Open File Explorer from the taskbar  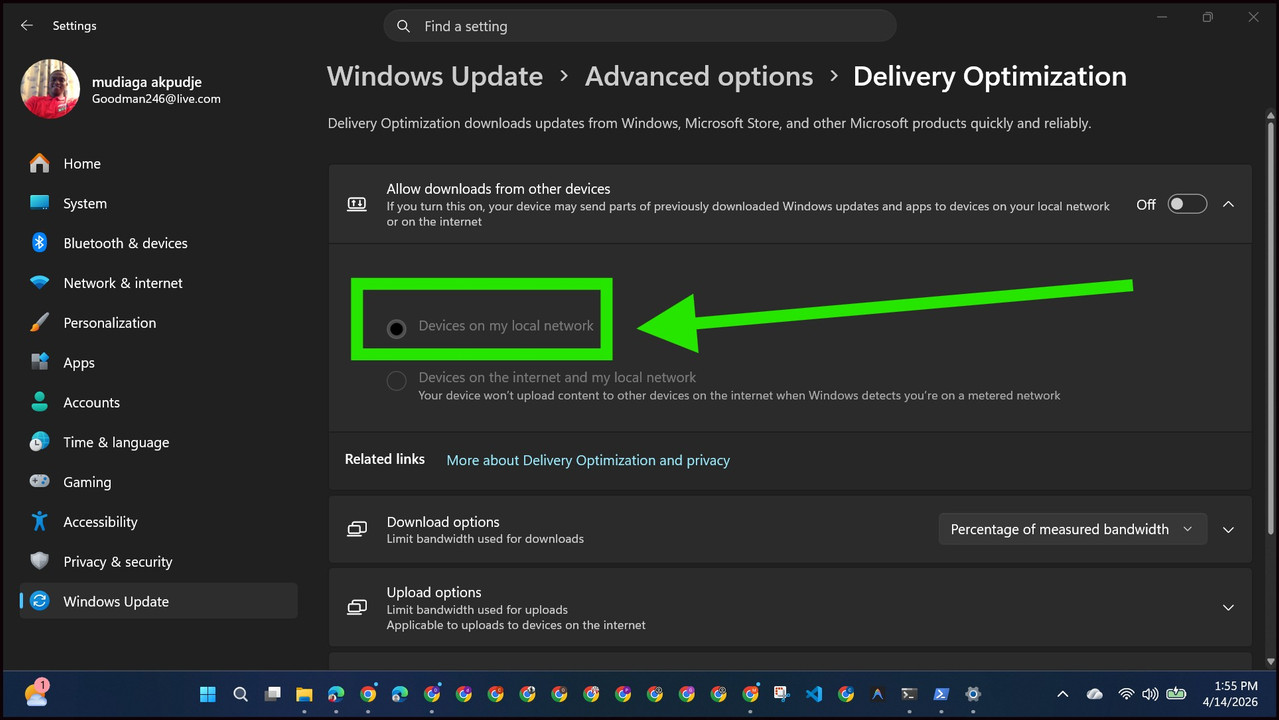[304, 694]
